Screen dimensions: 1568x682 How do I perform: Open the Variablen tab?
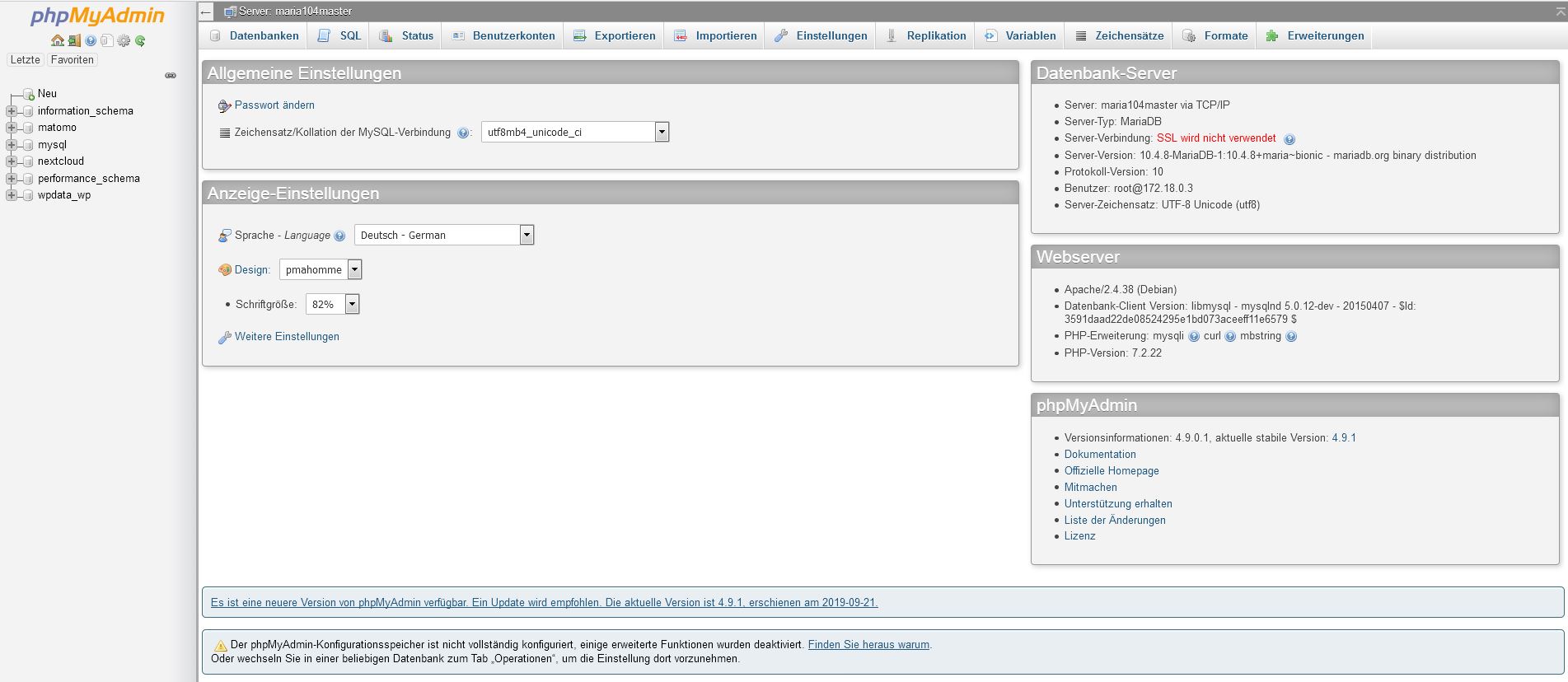[1020, 35]
